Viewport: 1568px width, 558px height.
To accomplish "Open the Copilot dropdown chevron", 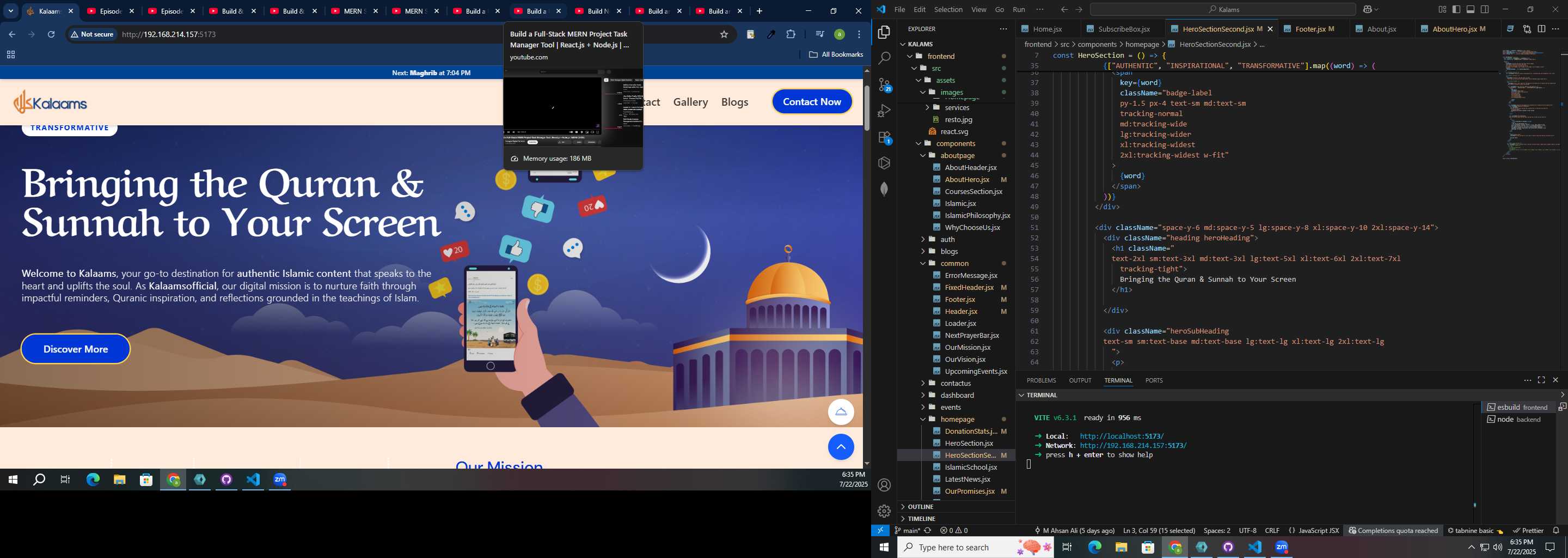I will (x=1377, y=9).
